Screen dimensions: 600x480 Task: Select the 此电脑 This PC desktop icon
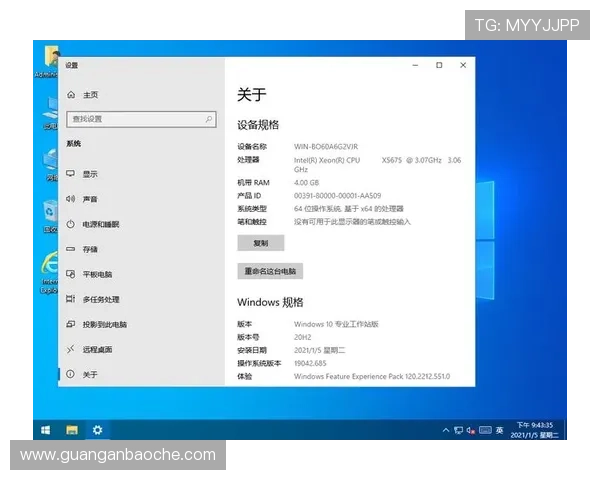point(50,113)
